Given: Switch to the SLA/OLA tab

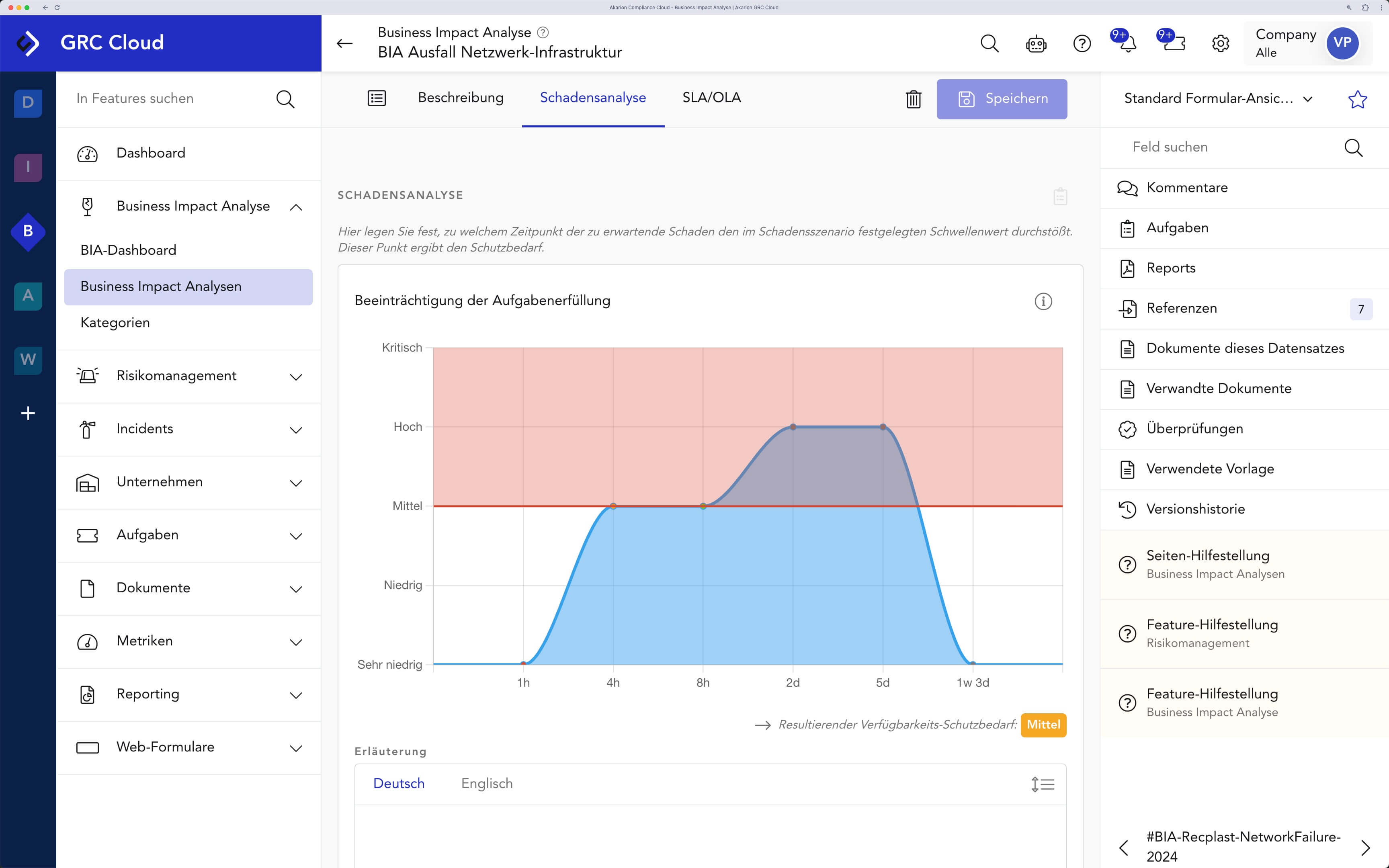Looking at the screenshot, I should 711,98.
